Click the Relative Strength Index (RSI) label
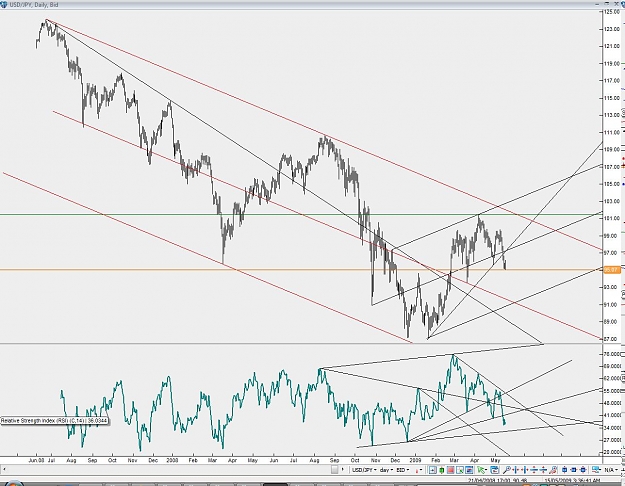Viewport: 625px width, 486px height. click(x=54, y=421)
